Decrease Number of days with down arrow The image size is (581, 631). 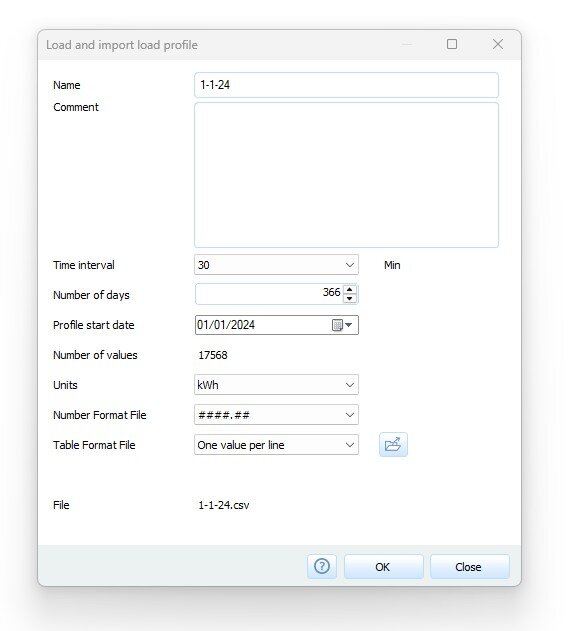(x=350, y=298)
